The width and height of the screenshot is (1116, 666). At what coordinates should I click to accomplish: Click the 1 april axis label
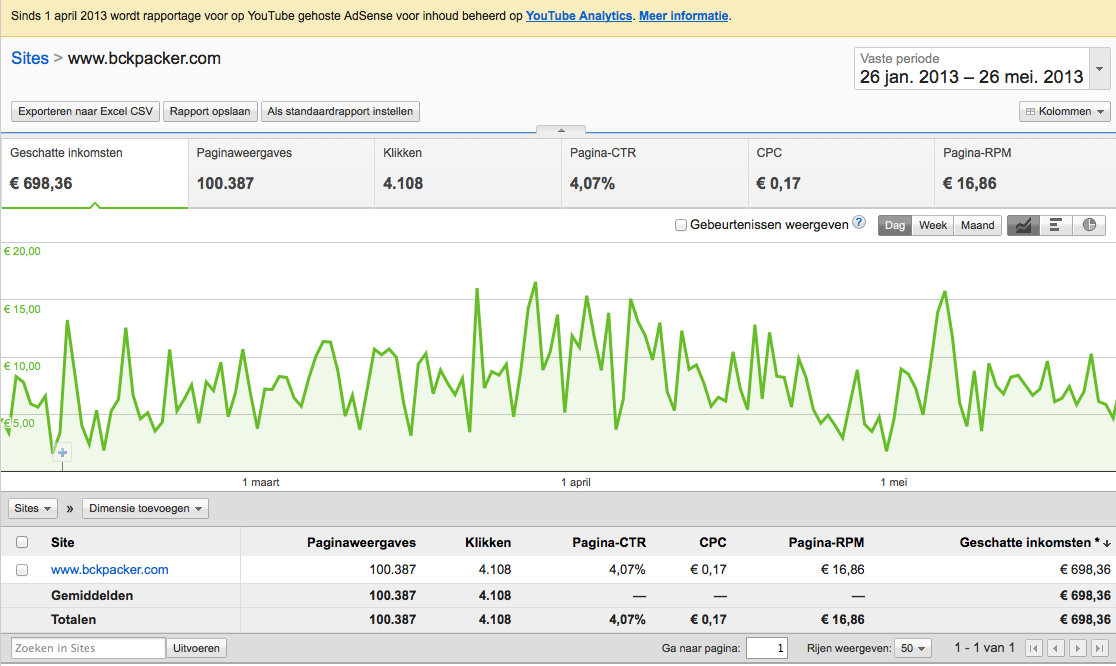[576, 482]
